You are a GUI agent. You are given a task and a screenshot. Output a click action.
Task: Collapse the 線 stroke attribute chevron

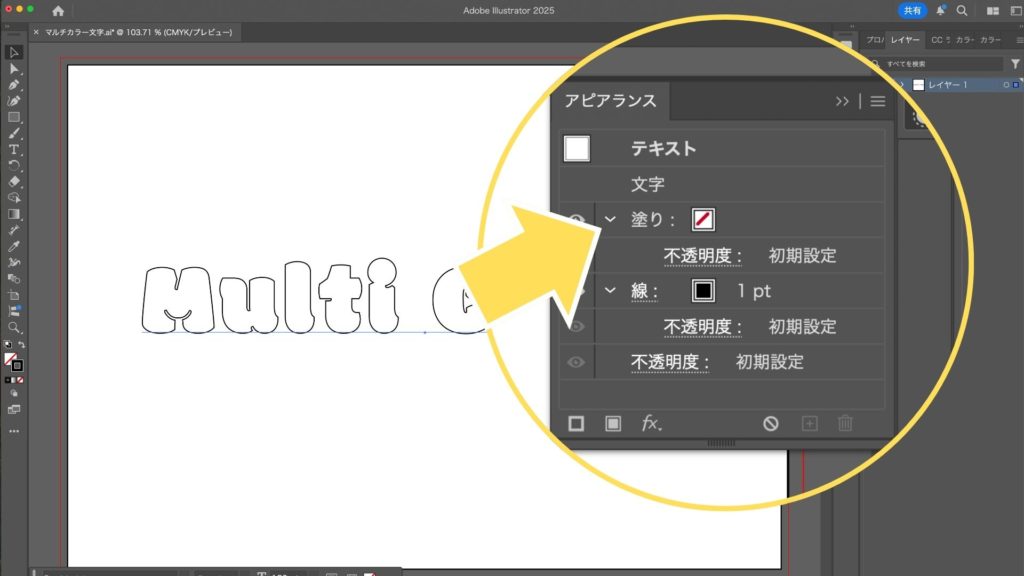(610, 290)
